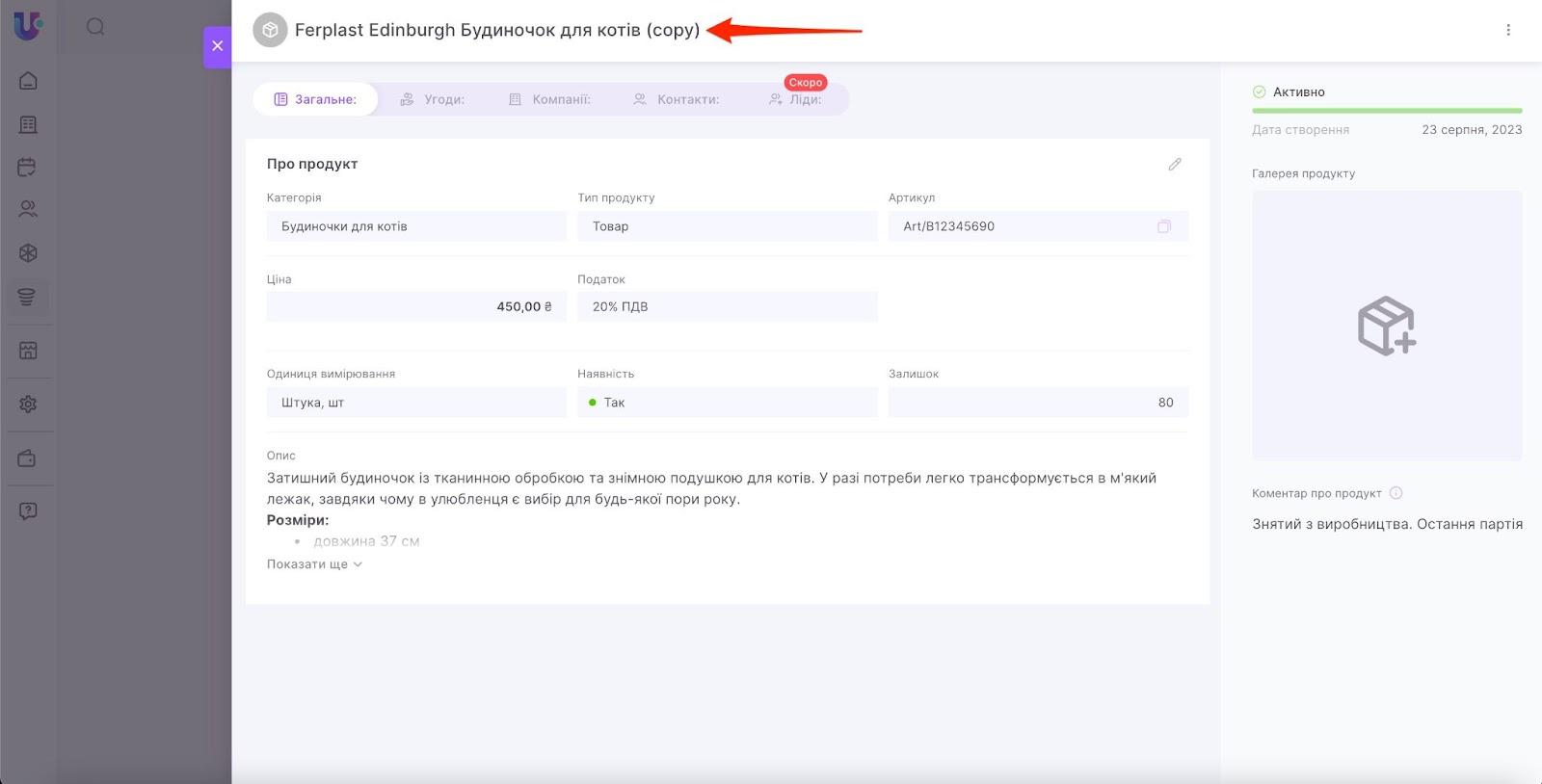Click the Тип продукту field Товар
Screen dimensions: 1542x784
tap(728, 226)
